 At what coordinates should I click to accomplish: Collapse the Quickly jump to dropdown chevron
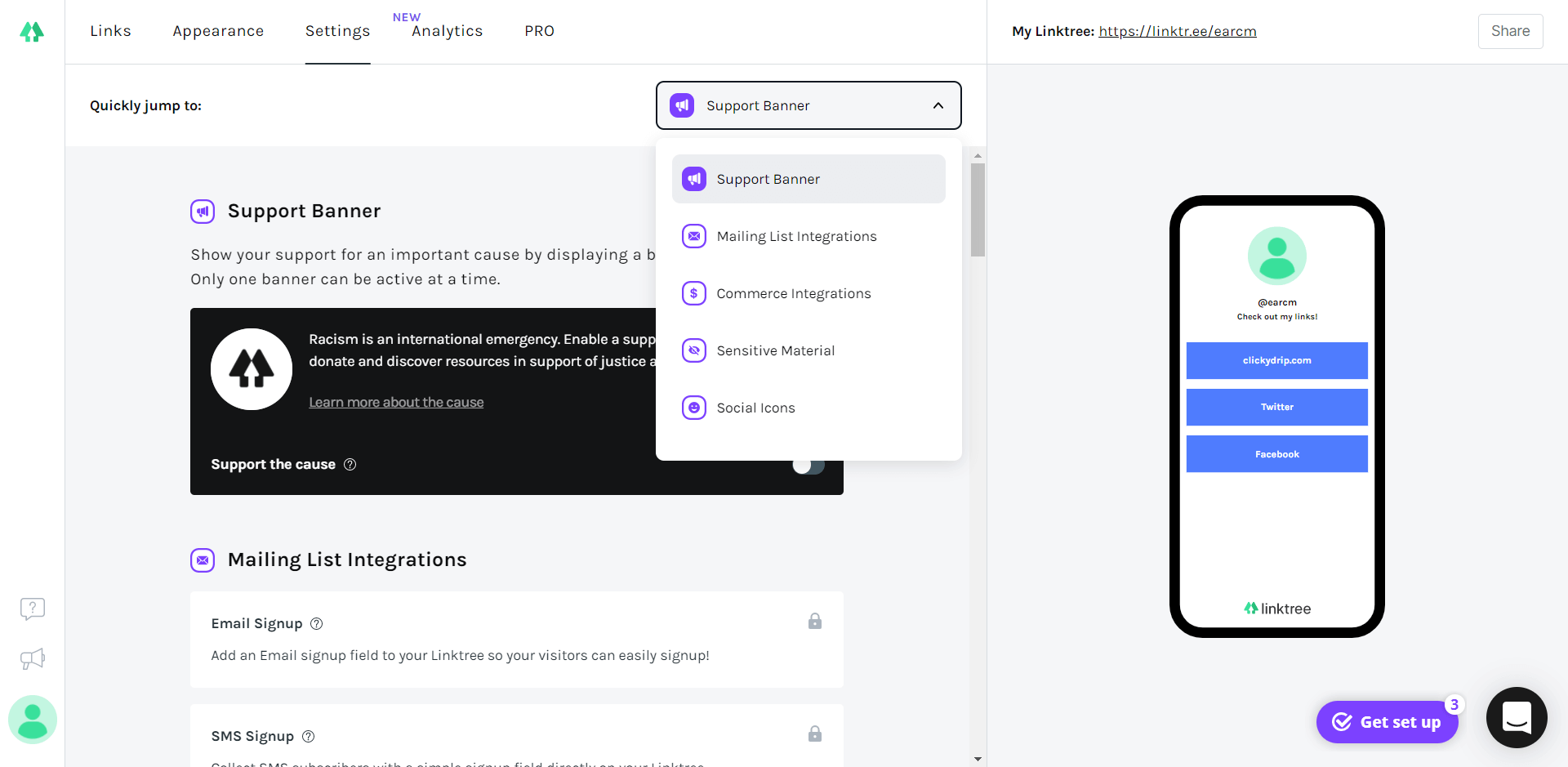pos(938,105)
